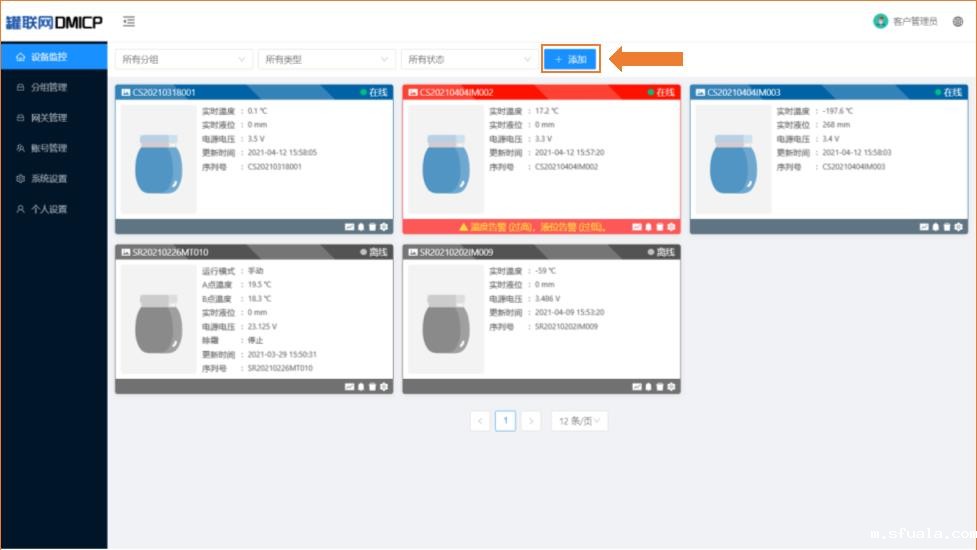
Task: Click trash icon on CS20210318001 card
Action: 372,227
